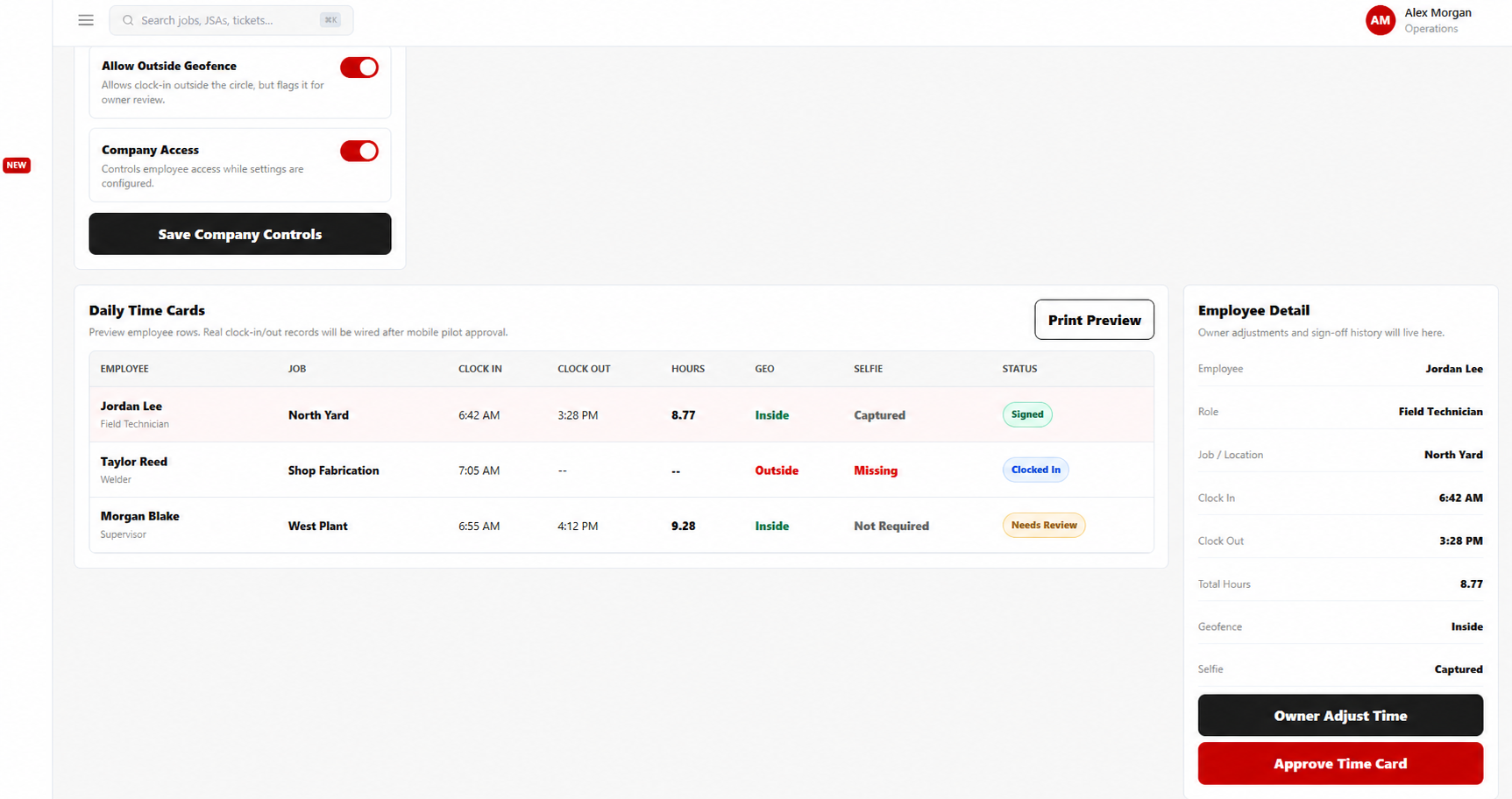Open the hamburger menu icon
Image resolution: width=1512 pixels, height=799 pixels.
pyautogui.click(x=86, y=20)
